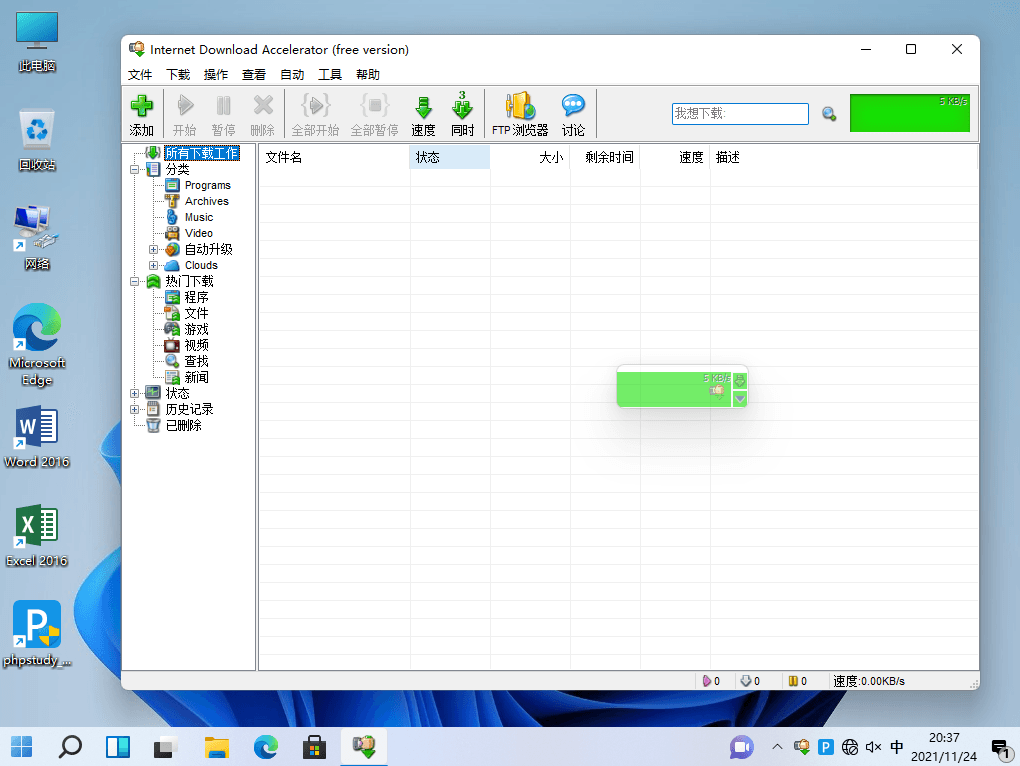Image resolution: width=1020 pixels, height=766 pixels.
Task: Type in the 我想下载 search field
Action: [x=740, y=114]
